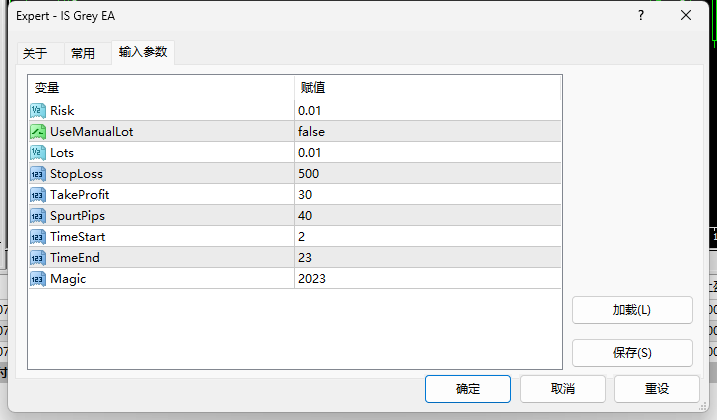Image resolution: width=717 pixels, height=420 pixels.
Task: Click the integer icon beside TimeEnd
Action: (x=38, y=258)
